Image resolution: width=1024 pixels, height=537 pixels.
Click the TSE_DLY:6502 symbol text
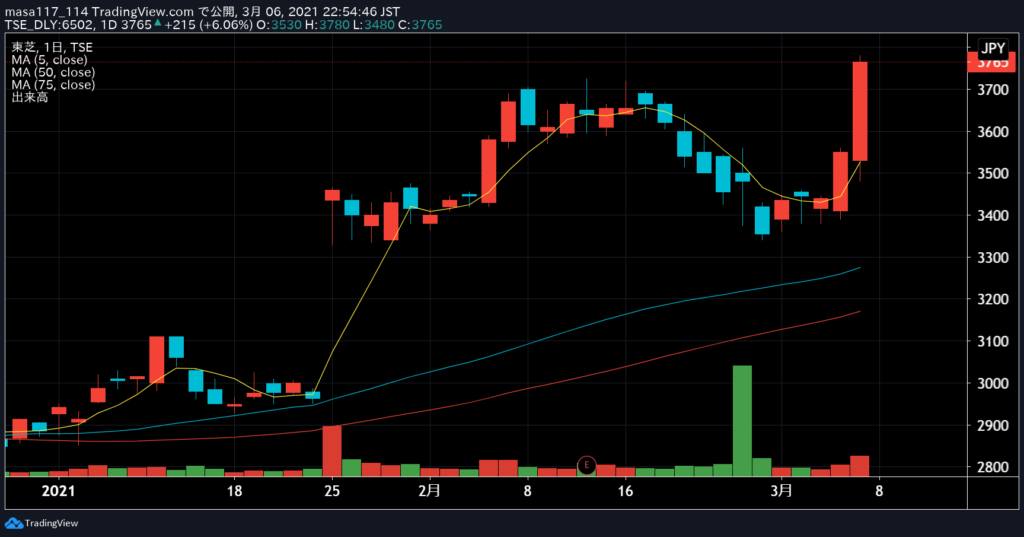(x=49, y=25)
